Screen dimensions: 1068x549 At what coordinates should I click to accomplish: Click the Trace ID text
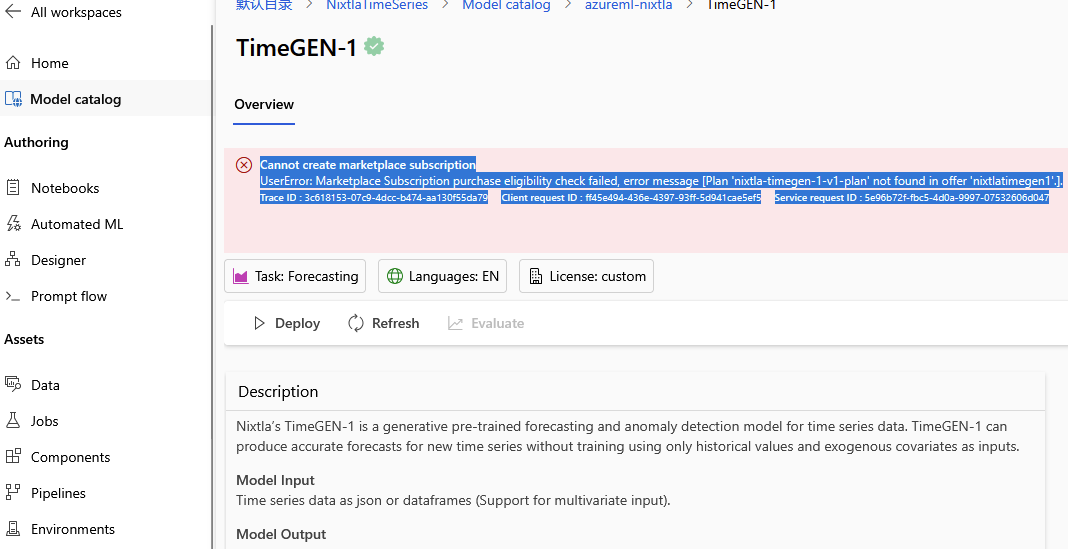pos(374,198)
